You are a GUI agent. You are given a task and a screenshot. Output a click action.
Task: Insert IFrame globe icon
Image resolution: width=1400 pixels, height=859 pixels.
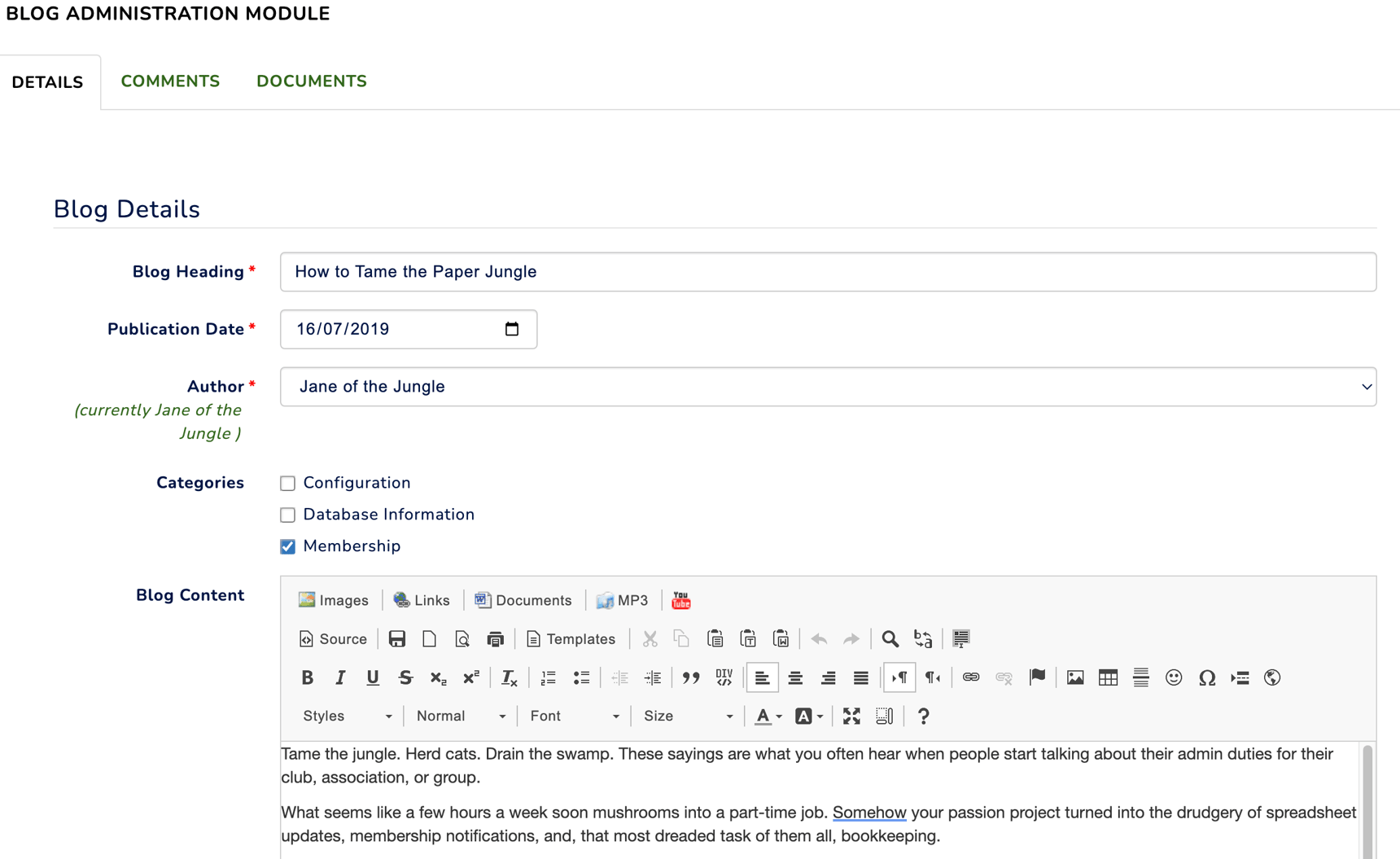coord(1272,677)
